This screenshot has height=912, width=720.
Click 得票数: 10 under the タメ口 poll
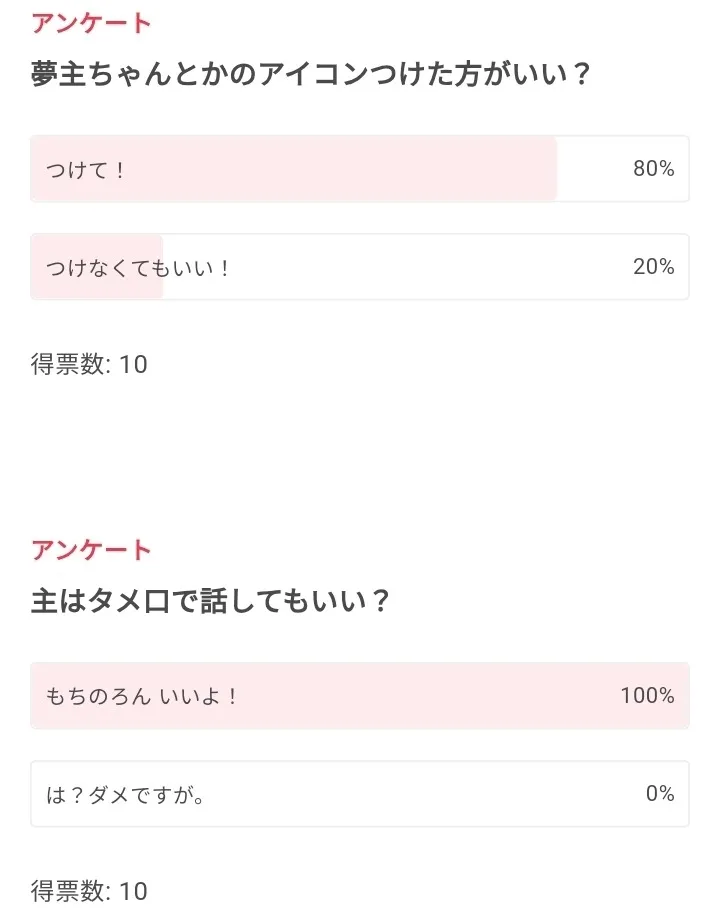[89, 890]
